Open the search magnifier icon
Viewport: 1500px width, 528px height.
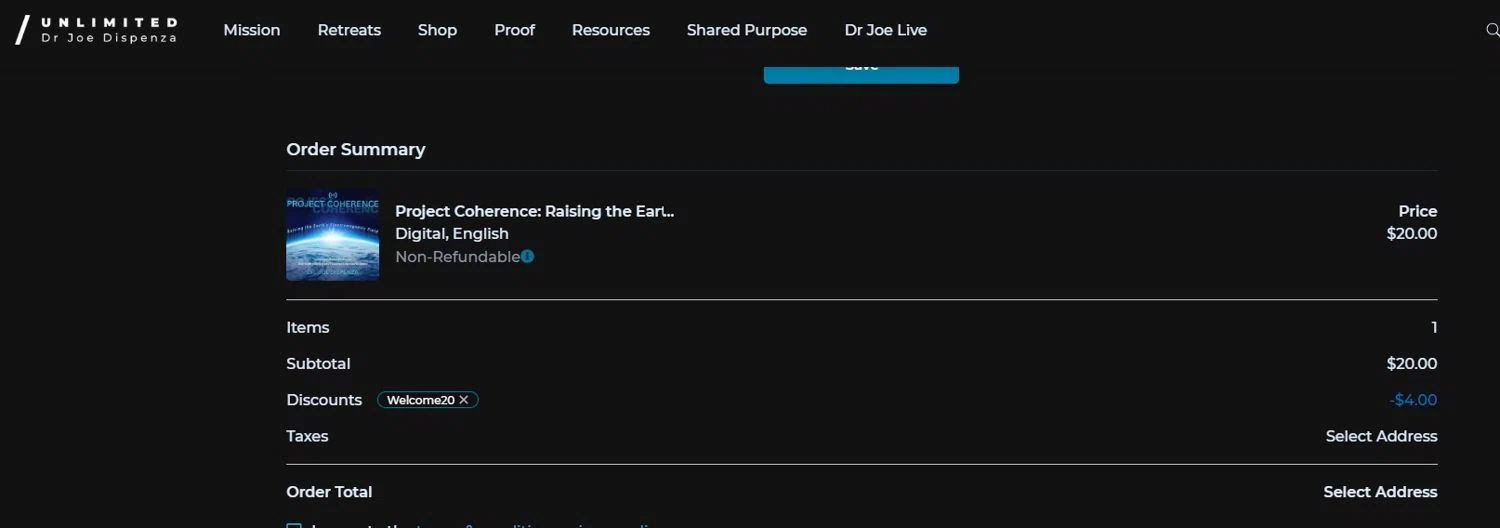pyautogui.click(x=1493, y=30)
